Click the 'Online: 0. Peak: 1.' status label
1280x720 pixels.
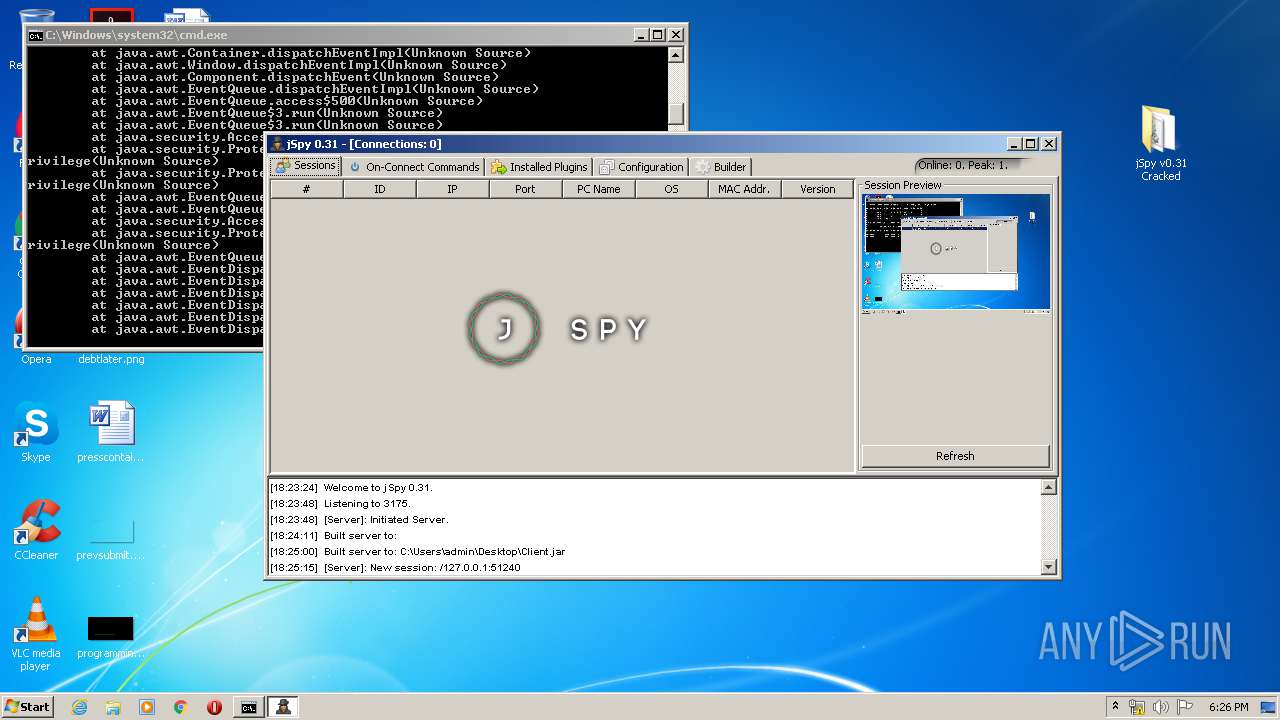click(x=963, y=165)
